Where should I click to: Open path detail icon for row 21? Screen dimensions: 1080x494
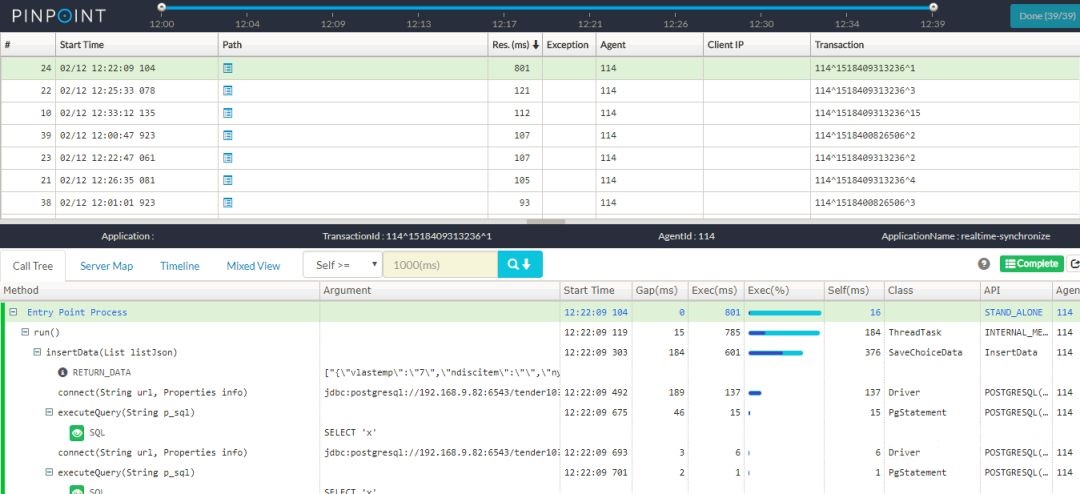(x=228, y=180)
